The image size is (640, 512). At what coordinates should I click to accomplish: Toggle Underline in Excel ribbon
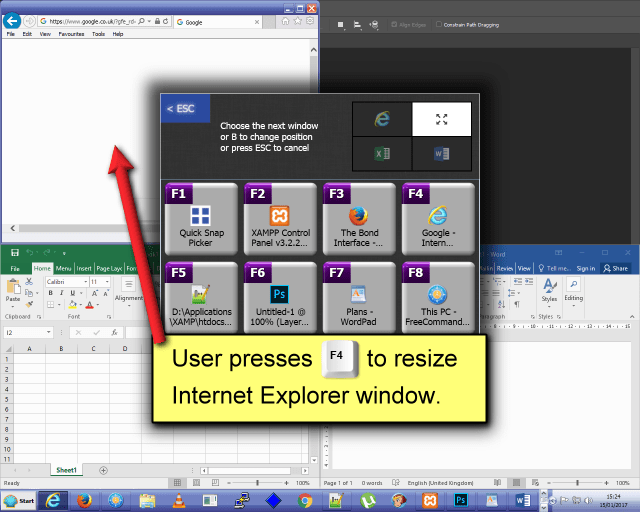pyautogui.click(x=73, y=293)
